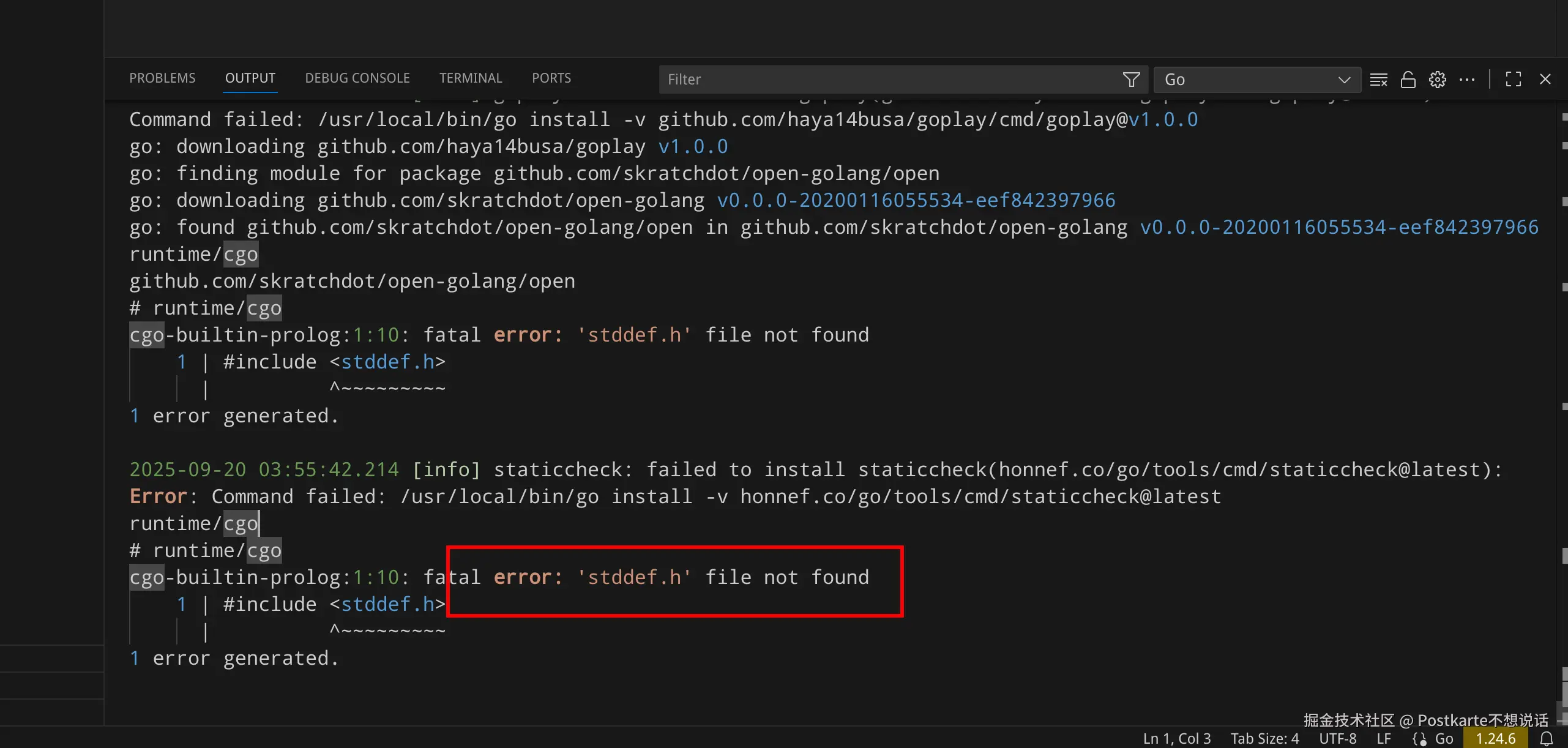Open the DEBUG CONSOLE tab

click(357, 78)
